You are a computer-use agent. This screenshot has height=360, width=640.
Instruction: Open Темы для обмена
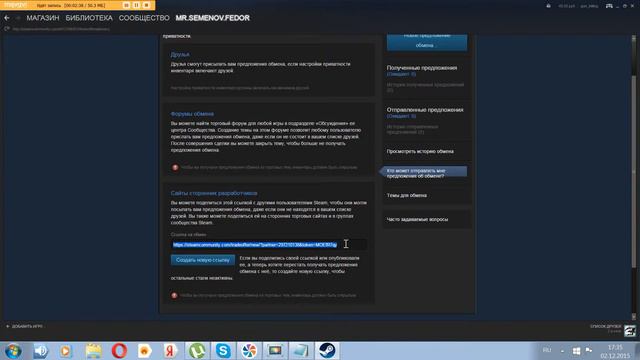[x=407, y=196]
